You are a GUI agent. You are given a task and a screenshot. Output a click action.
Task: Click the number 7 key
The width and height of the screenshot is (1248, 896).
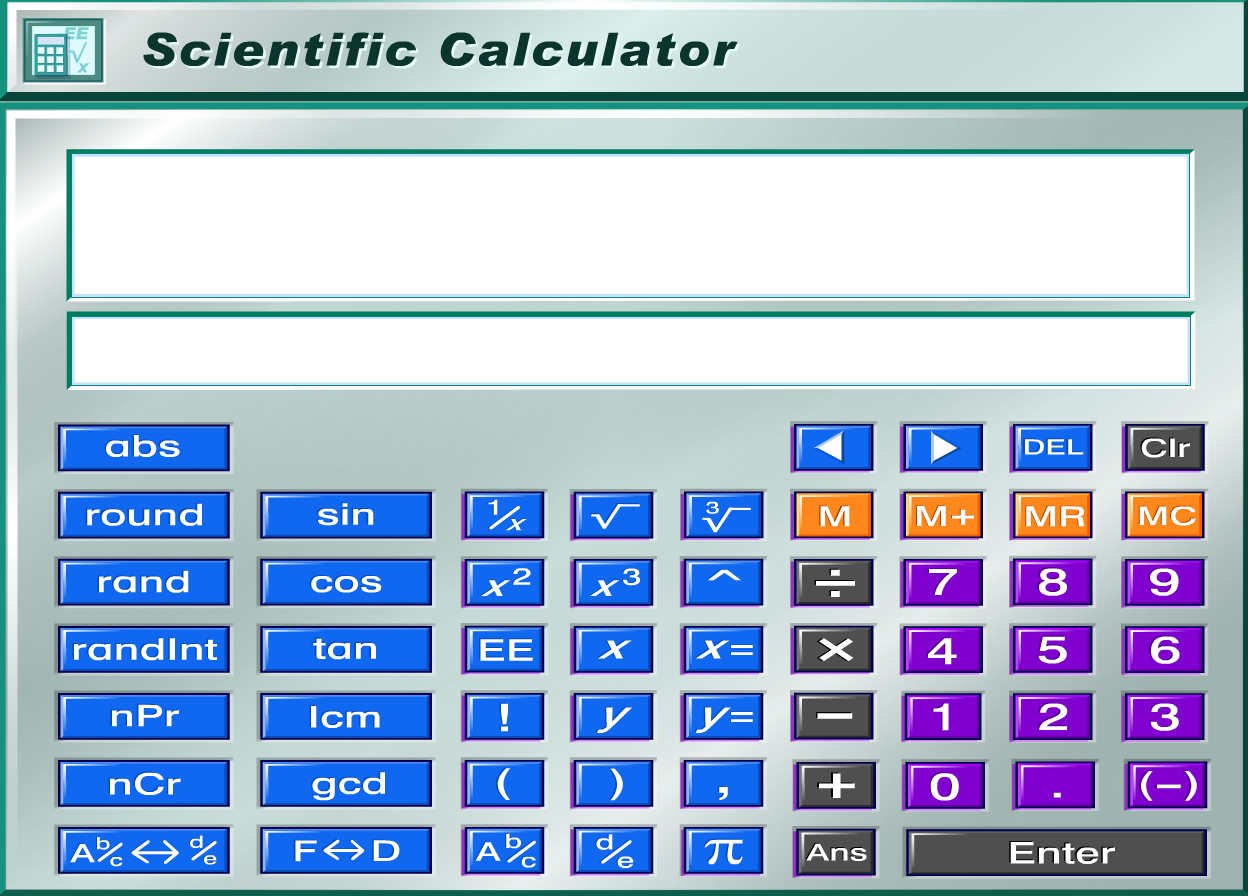[943, 583]
